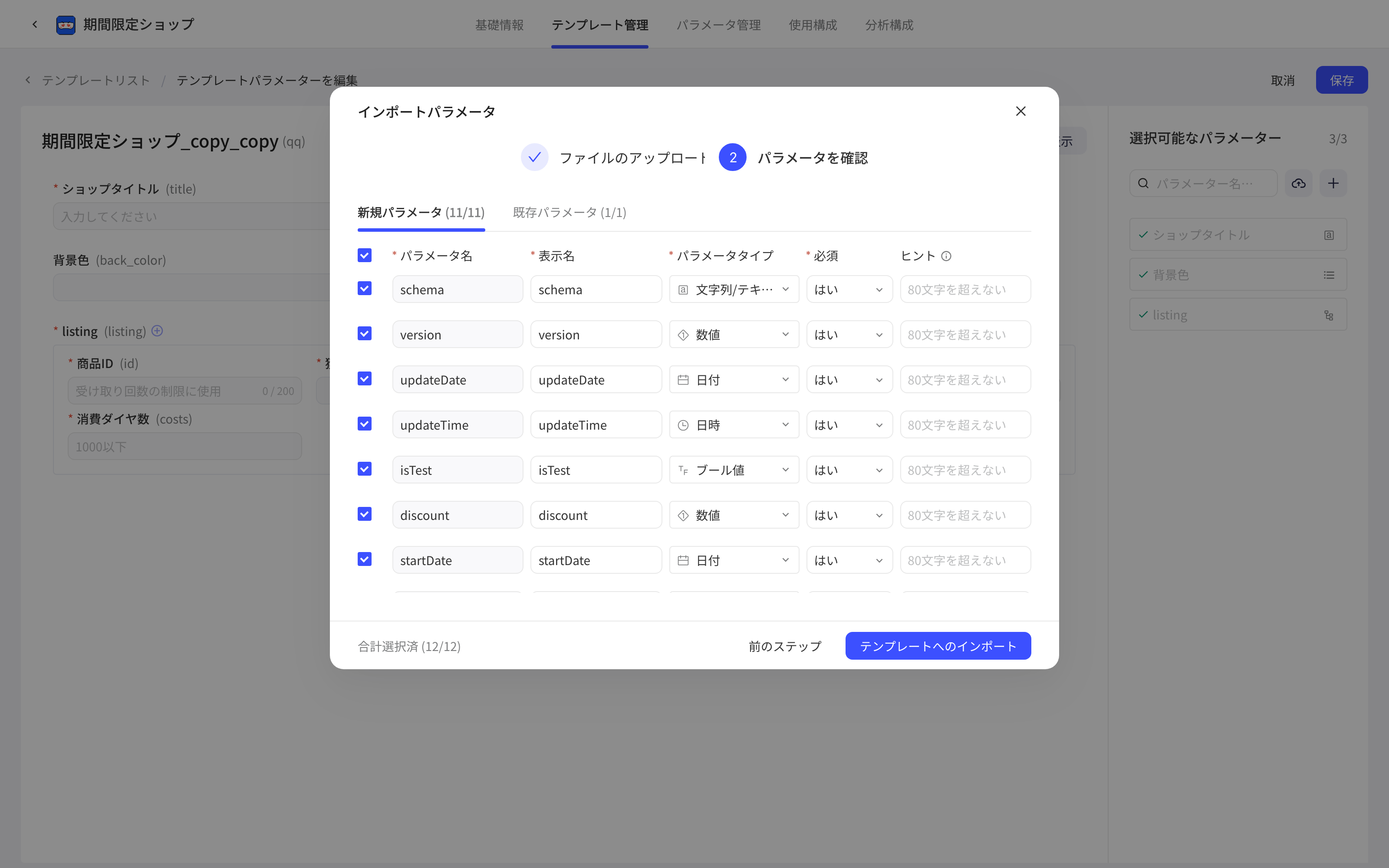Uncheck the schema row checkbox
Screen dimensions: 1389x868
(x=365, y=288)
